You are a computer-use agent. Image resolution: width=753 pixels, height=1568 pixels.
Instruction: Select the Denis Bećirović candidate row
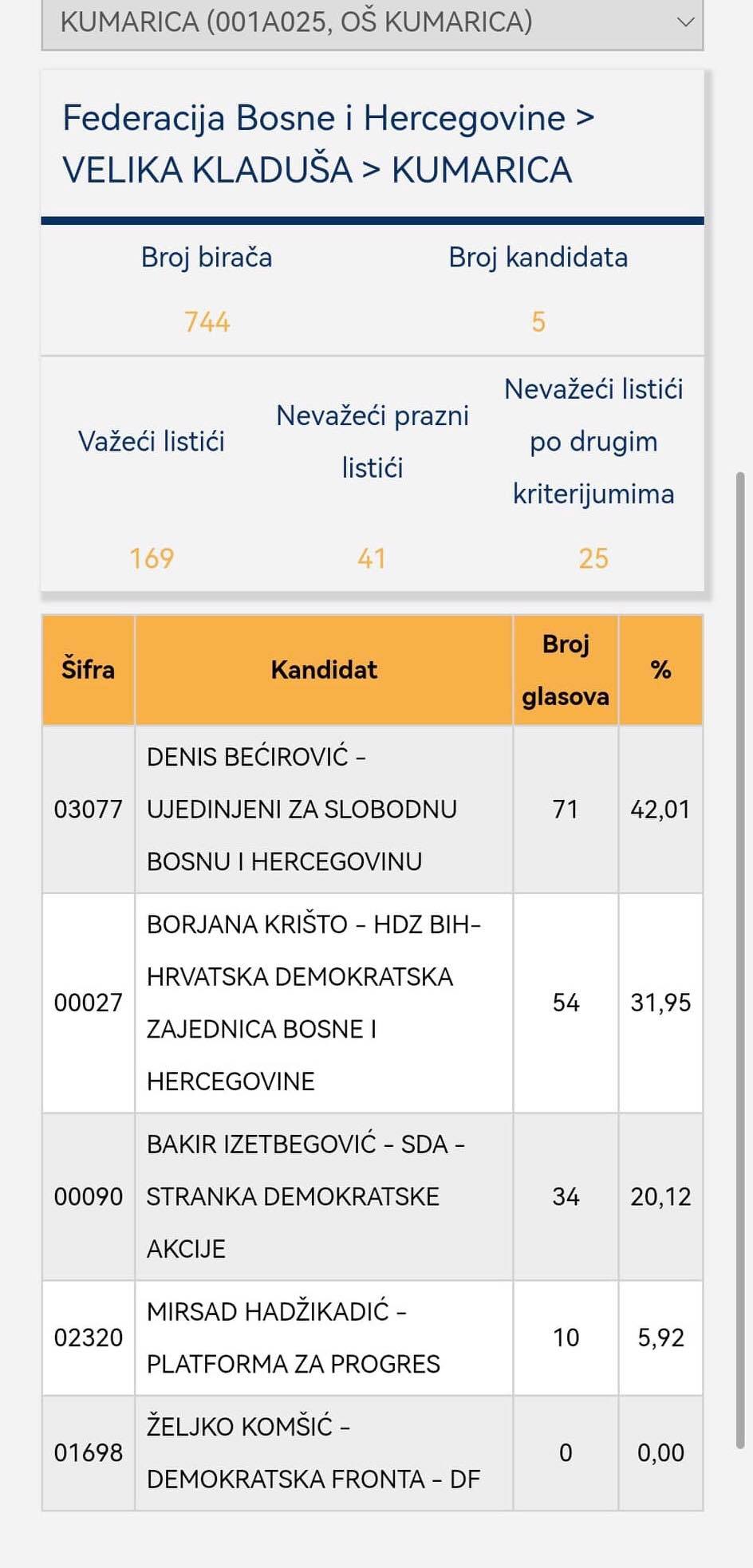[324, 809]
